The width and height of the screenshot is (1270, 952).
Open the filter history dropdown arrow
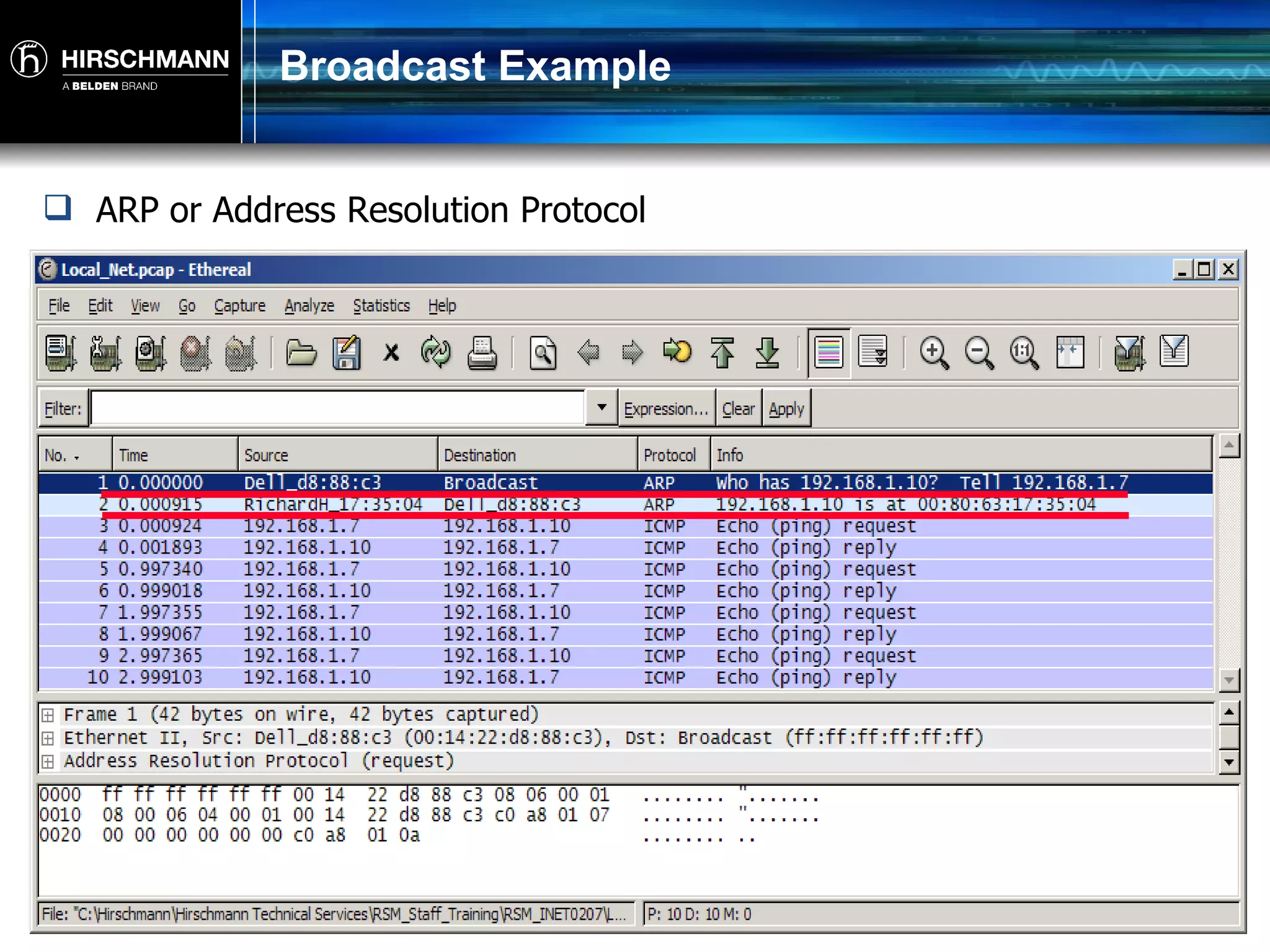pyautogui.click(x=601, y=407)
